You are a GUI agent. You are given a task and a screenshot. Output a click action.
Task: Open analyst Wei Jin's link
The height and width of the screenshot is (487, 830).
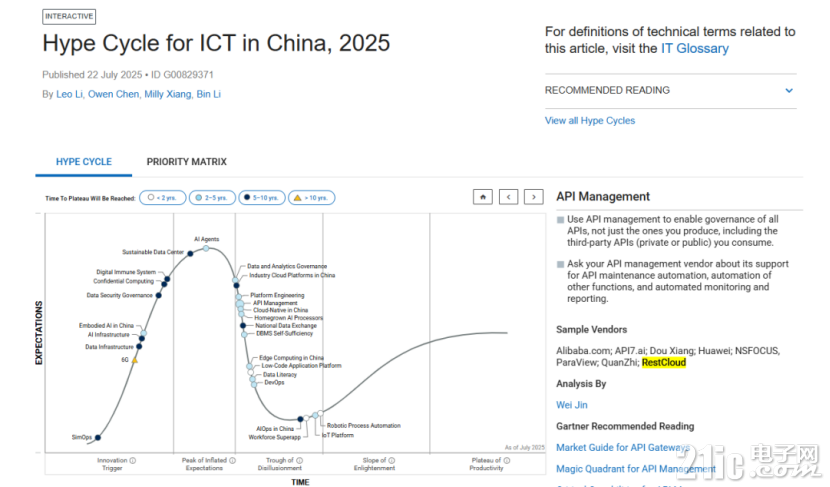(x=572, y=405)
